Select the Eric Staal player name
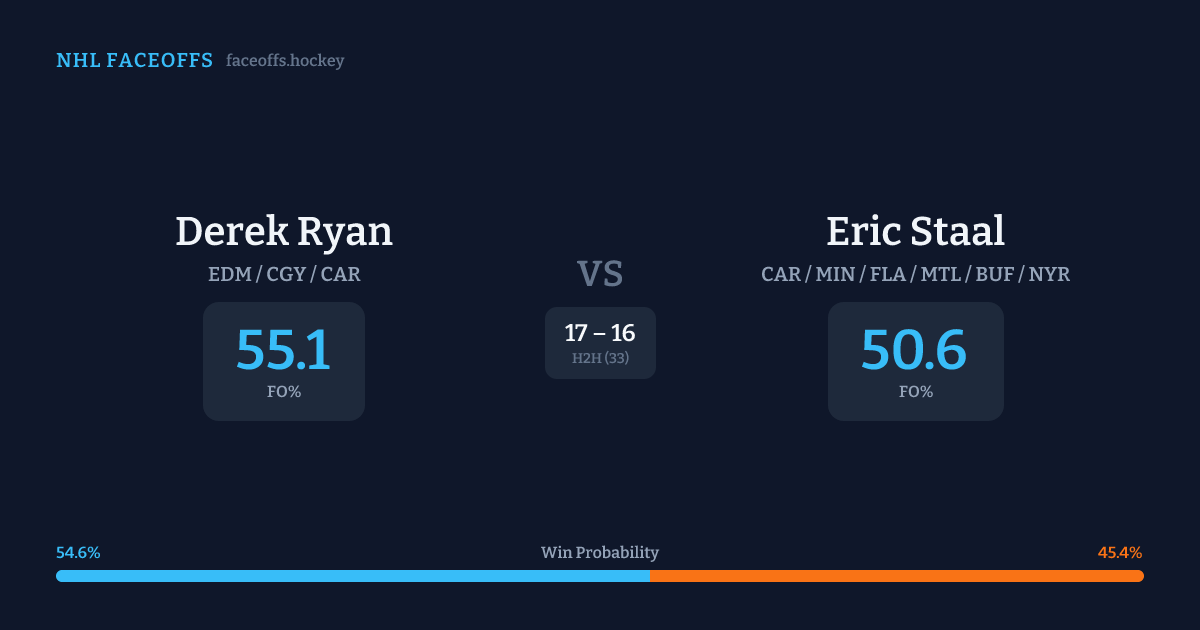The width and height of the screenshot is (1200, 630). tap(915, 231)
